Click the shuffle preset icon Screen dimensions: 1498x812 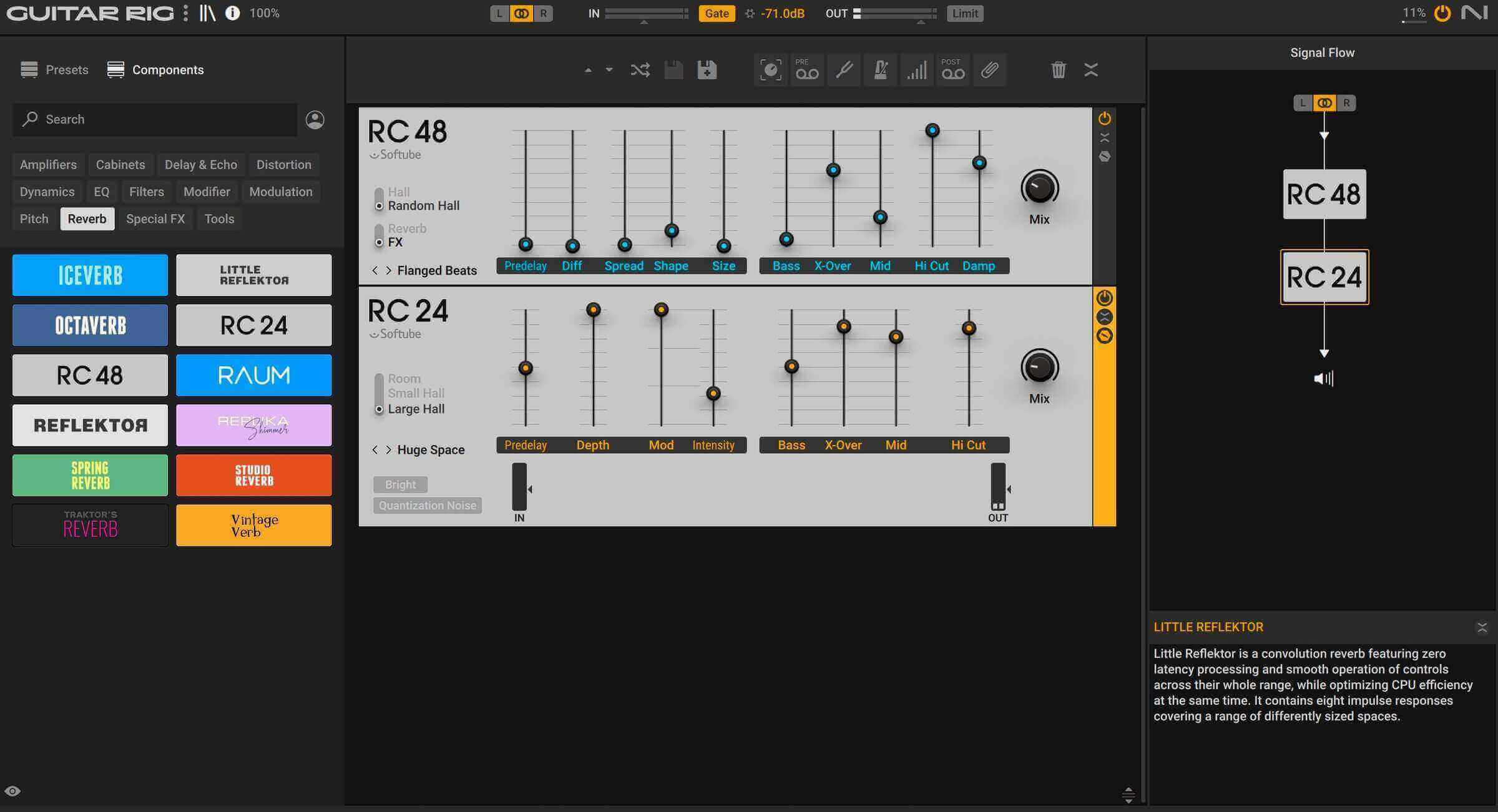(640, 70)
